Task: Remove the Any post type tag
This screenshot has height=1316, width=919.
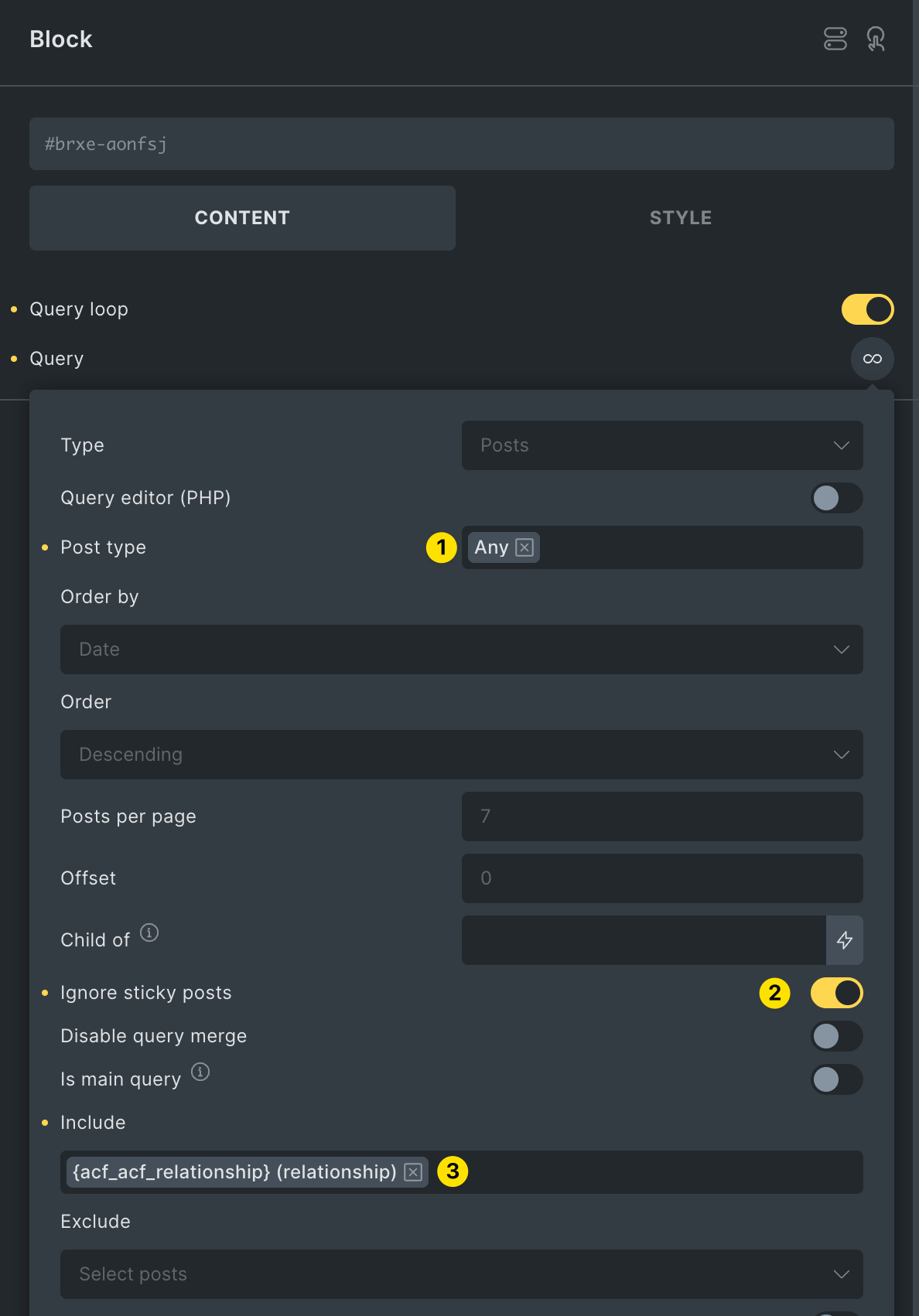Action: [x=524, y=547]
